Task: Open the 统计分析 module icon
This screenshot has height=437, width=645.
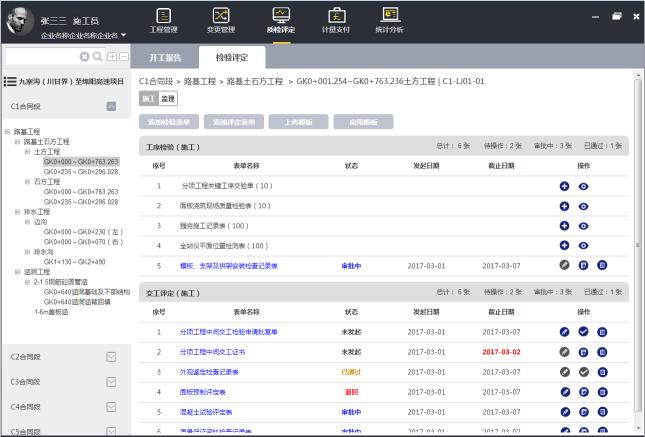Action: pos(389,21)
